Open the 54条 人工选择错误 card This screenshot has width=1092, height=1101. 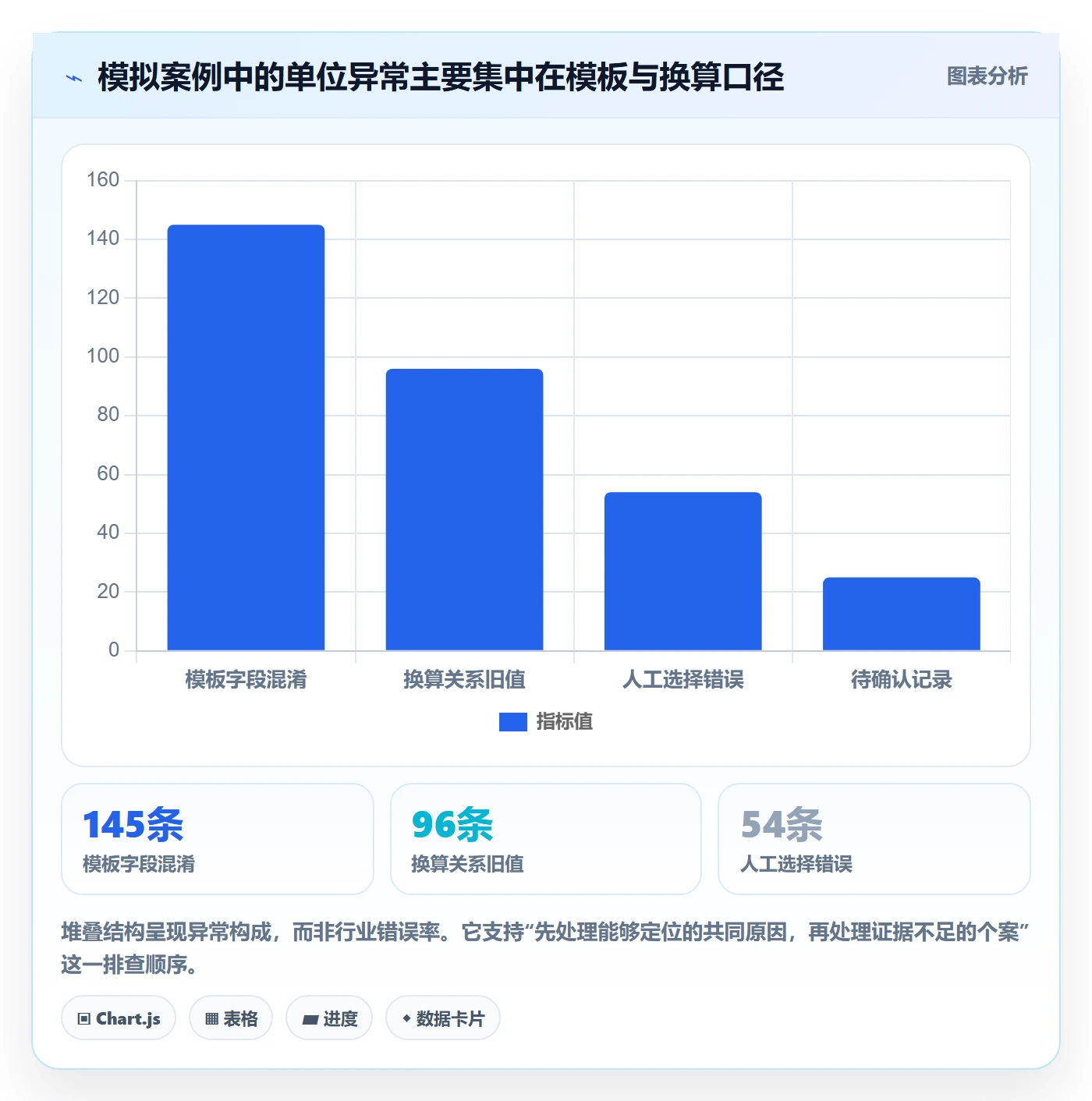click(874, 839)
